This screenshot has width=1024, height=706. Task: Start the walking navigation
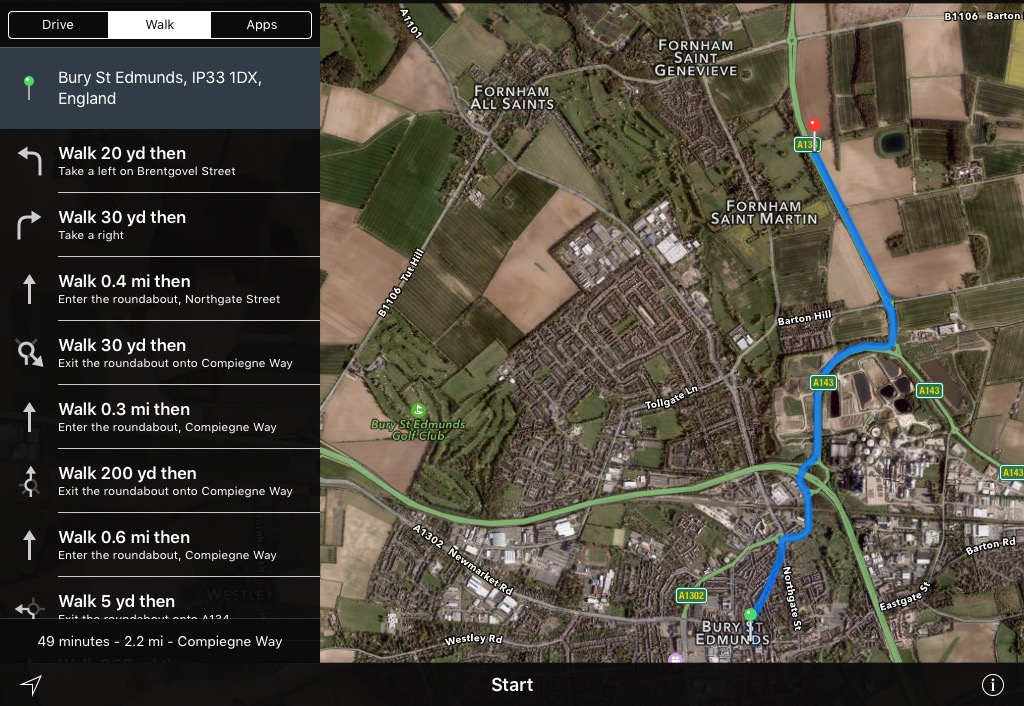[x=512, y=684]
